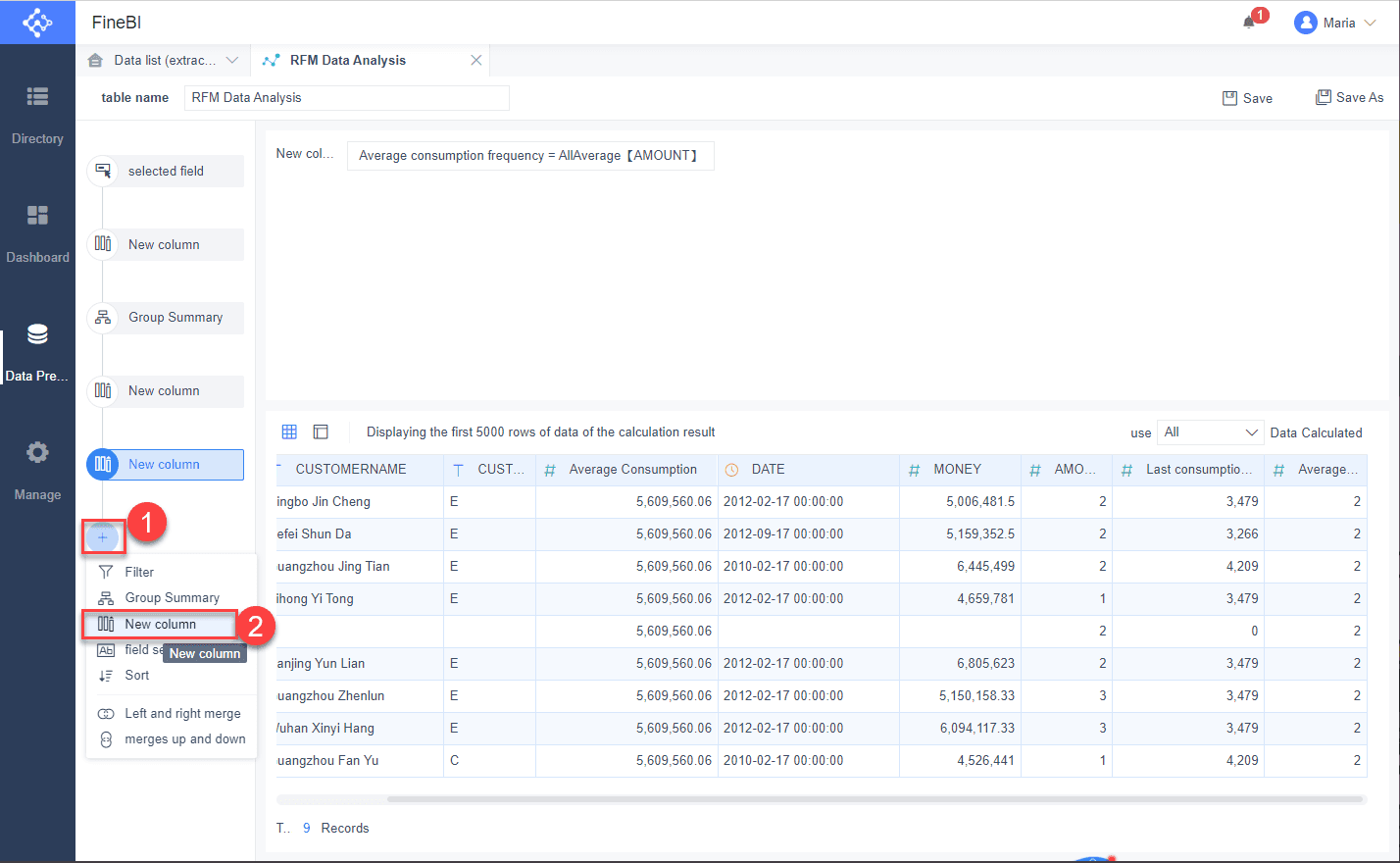Select the 'selected field' step icon

(103, 171)
